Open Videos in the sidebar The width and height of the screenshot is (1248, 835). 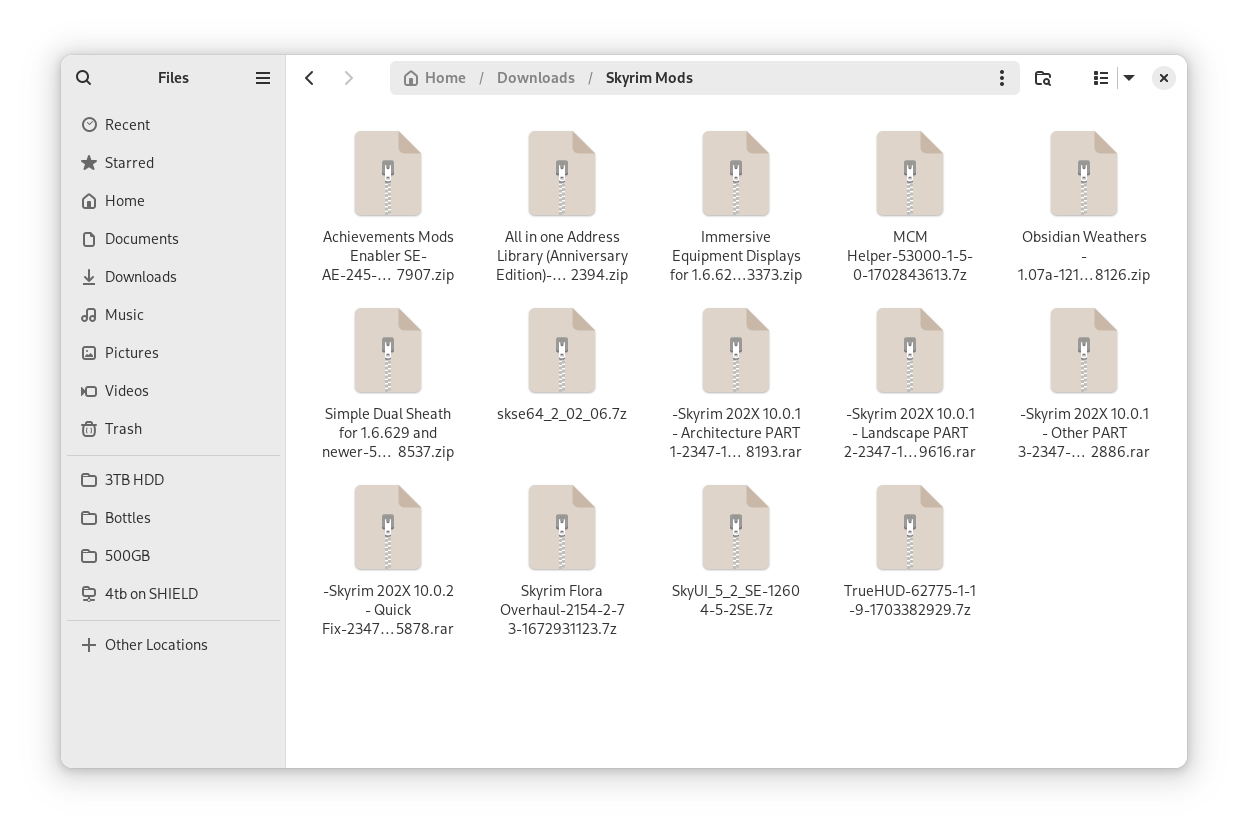point(173,391)
